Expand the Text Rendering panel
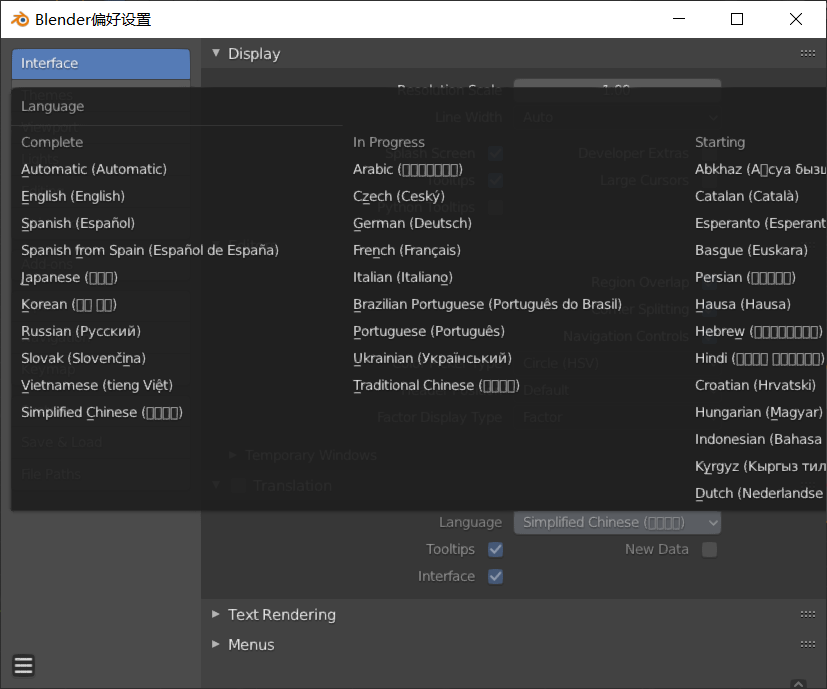 coord(216,614)
